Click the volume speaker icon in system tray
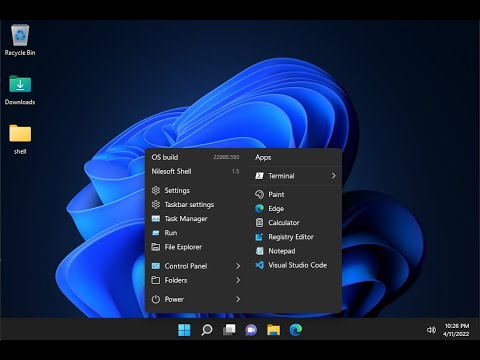This screenshot has width=480, height=360. [x=431, y=330]
